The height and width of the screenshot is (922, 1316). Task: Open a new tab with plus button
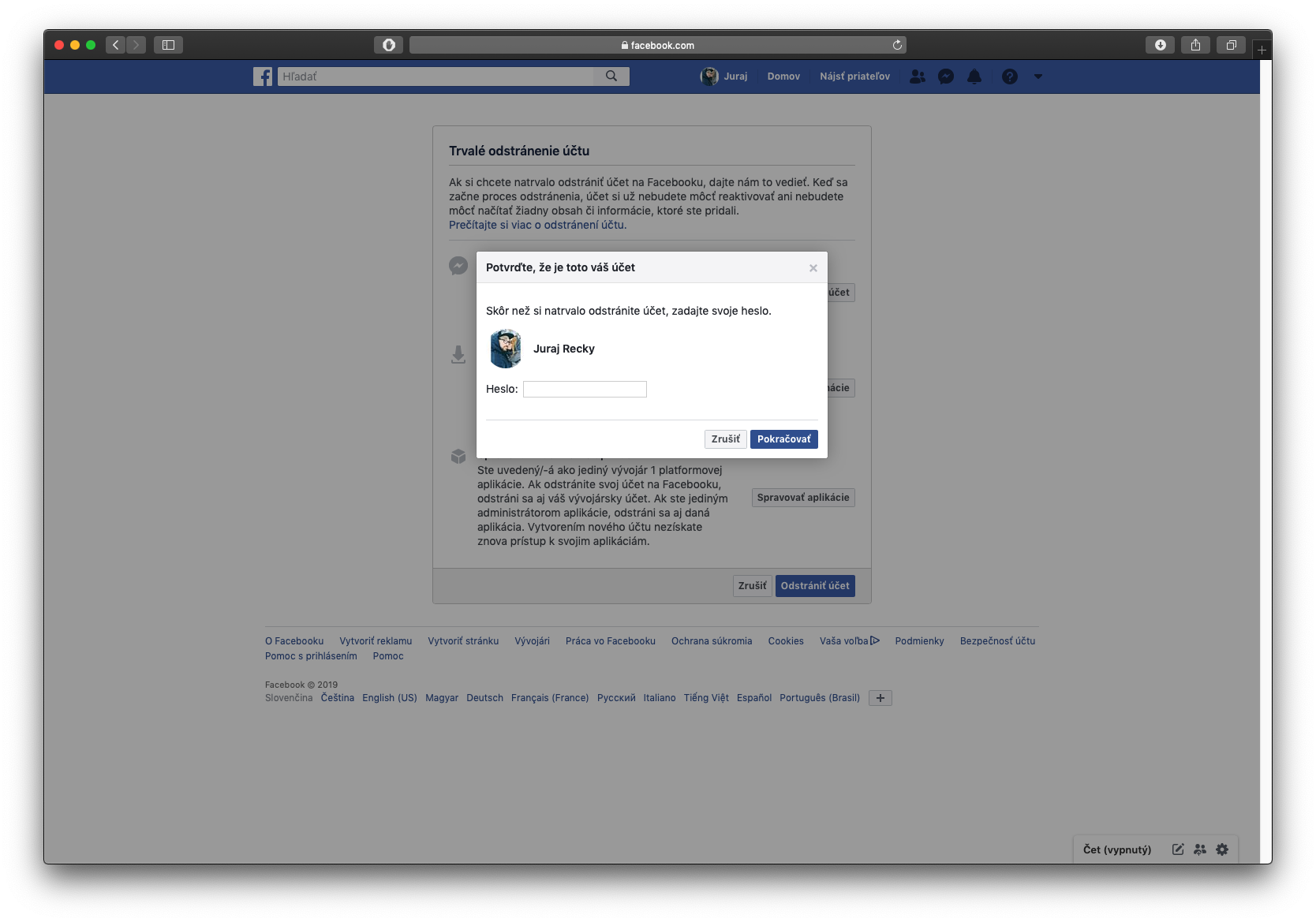1262,50
